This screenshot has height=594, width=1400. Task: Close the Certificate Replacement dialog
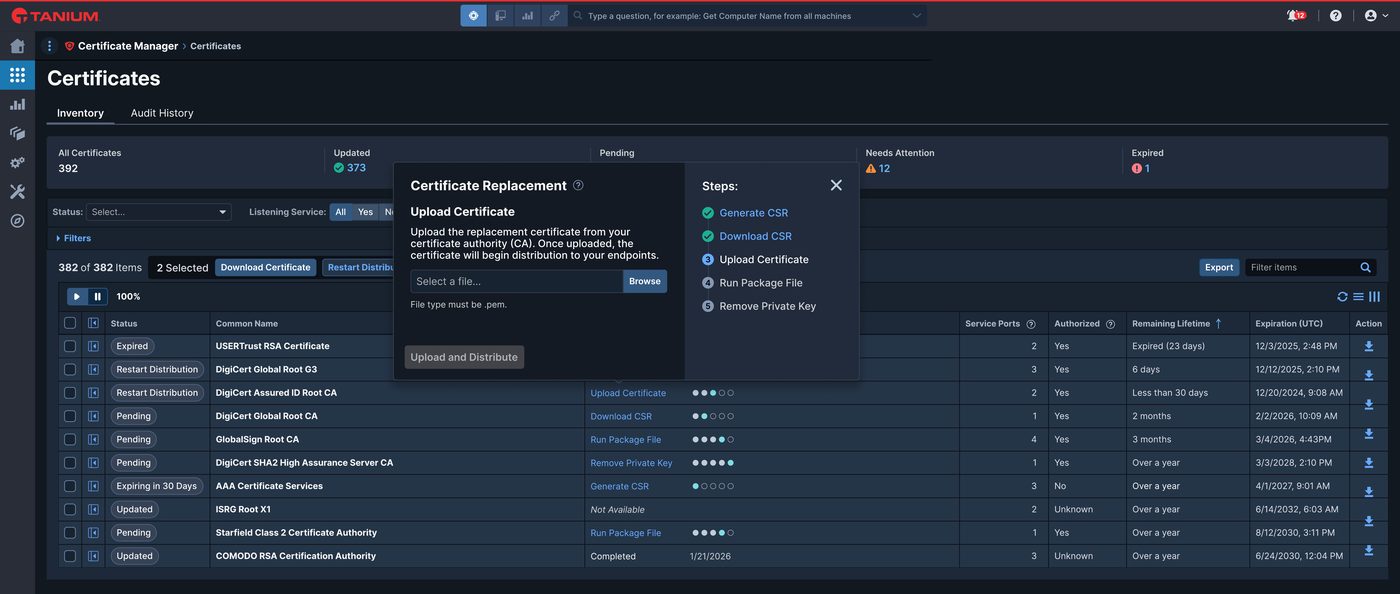click(x=836, y=185)
